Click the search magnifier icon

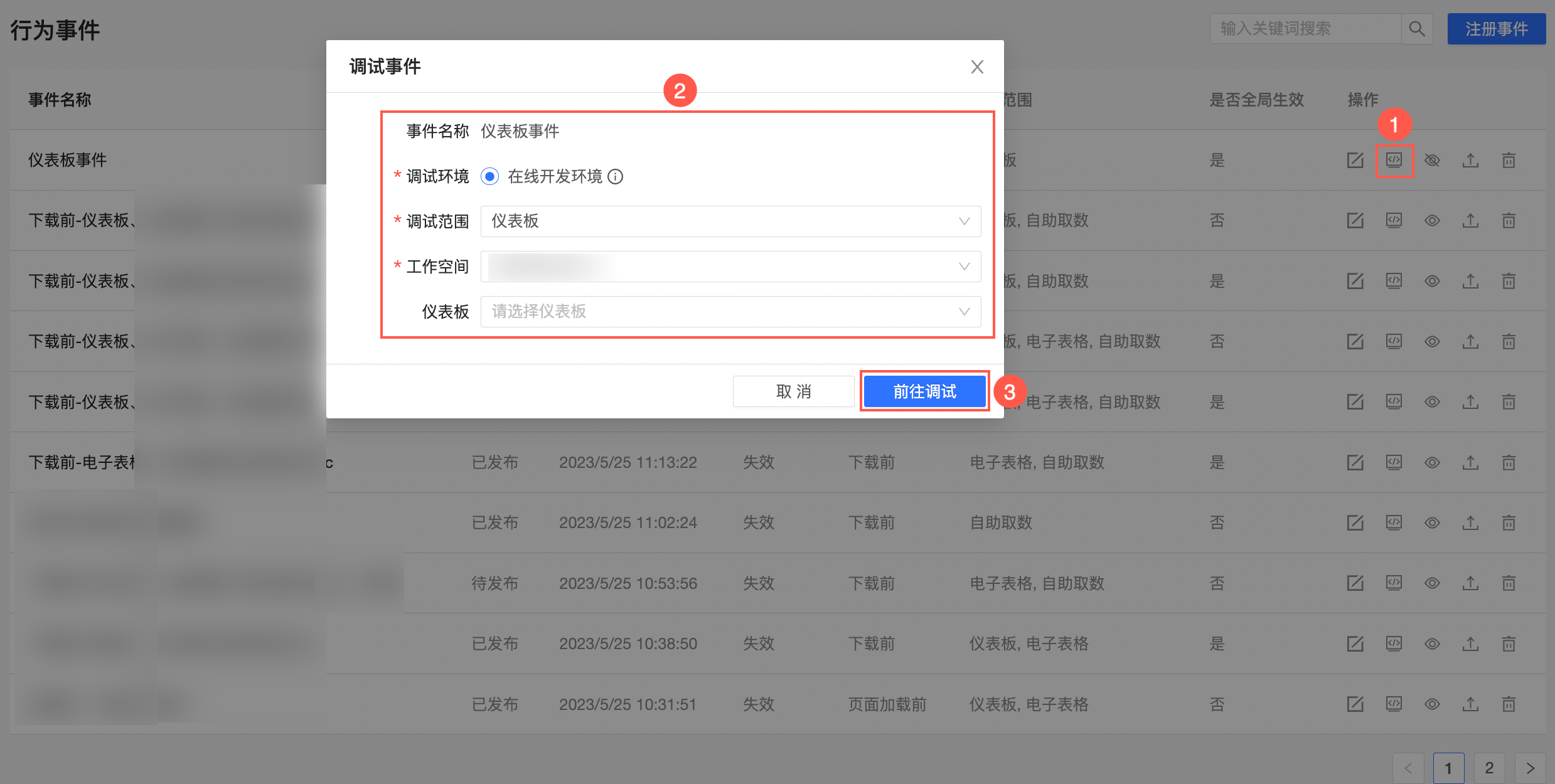(1416, 29)
